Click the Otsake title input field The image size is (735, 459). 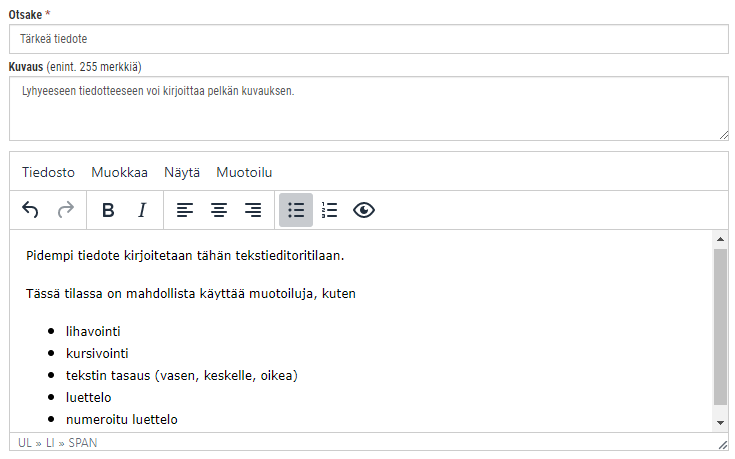pyautogui.click(x=369, y=39)
